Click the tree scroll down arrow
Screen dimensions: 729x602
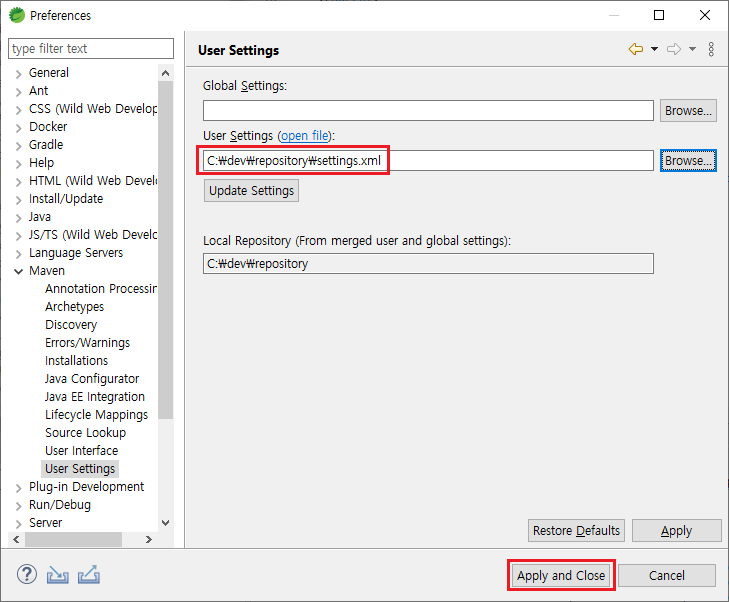click(165, 523)
